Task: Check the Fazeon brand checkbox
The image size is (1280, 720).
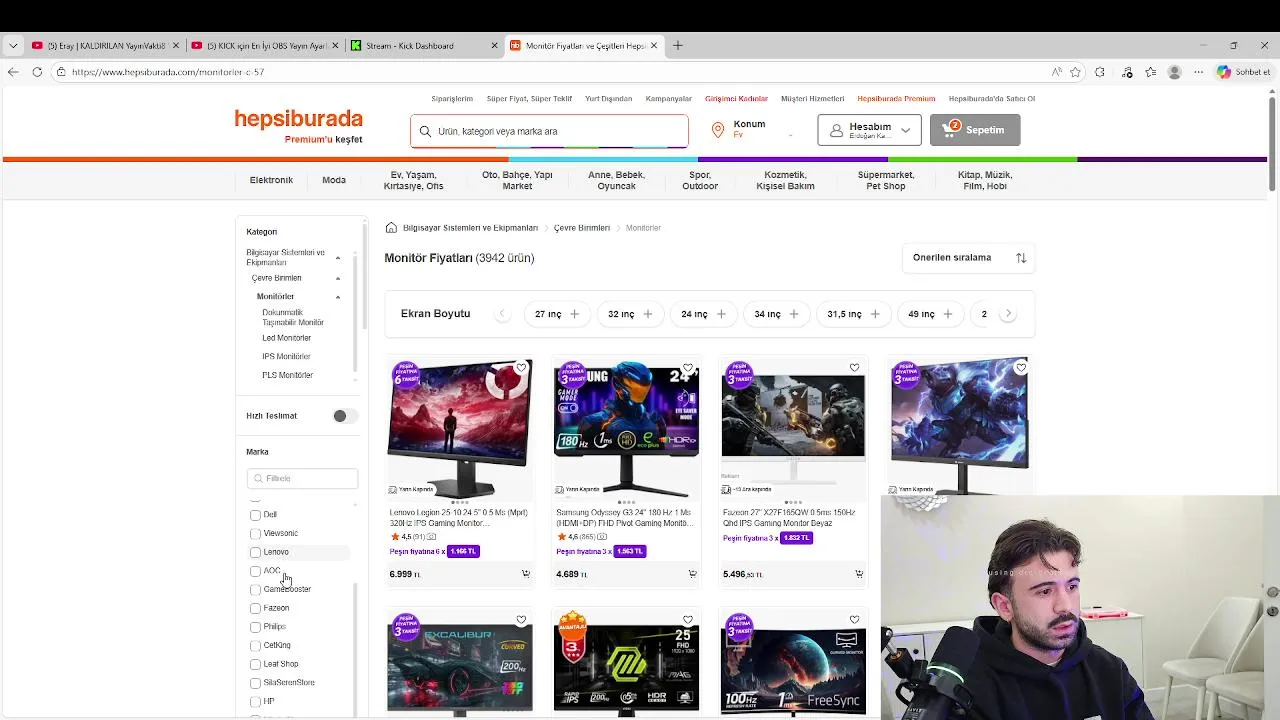Action: [255, 608]
